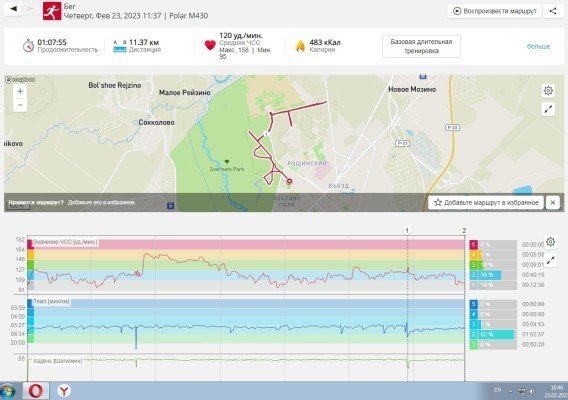Image resolution: width=568 pixels, height=400 pixels.
Task: Click heart rate zone 4 bar
Action: pyautogui.click(x=493, y=255)
